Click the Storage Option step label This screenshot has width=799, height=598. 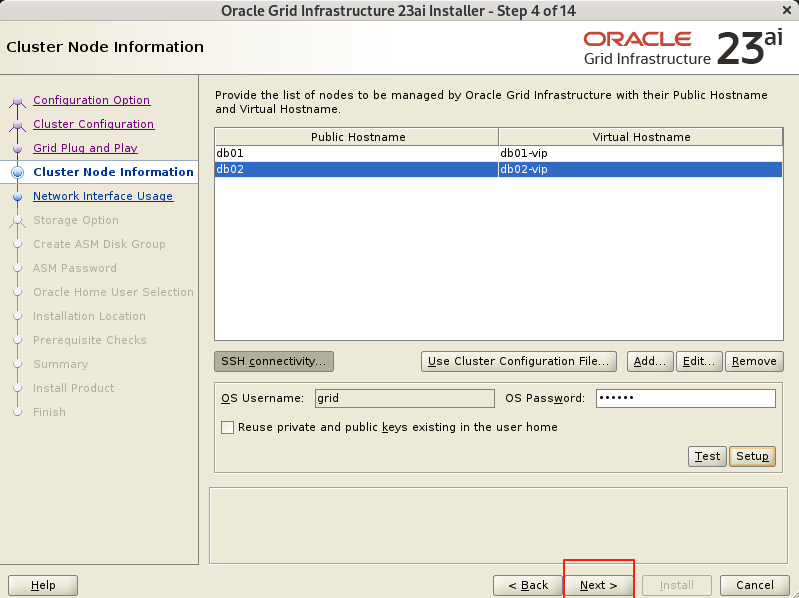(76, 220)
